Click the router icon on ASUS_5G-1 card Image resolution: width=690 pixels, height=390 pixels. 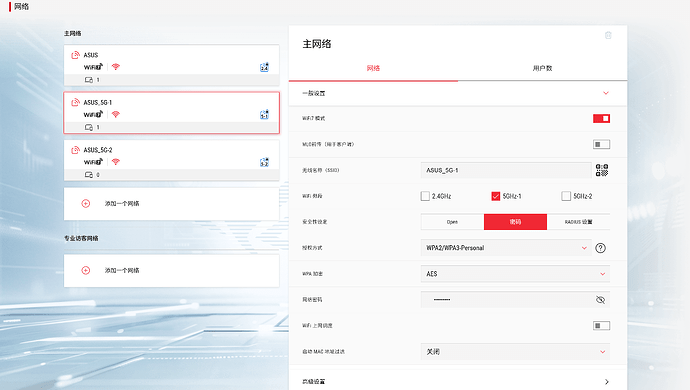[x=75, y=102]
